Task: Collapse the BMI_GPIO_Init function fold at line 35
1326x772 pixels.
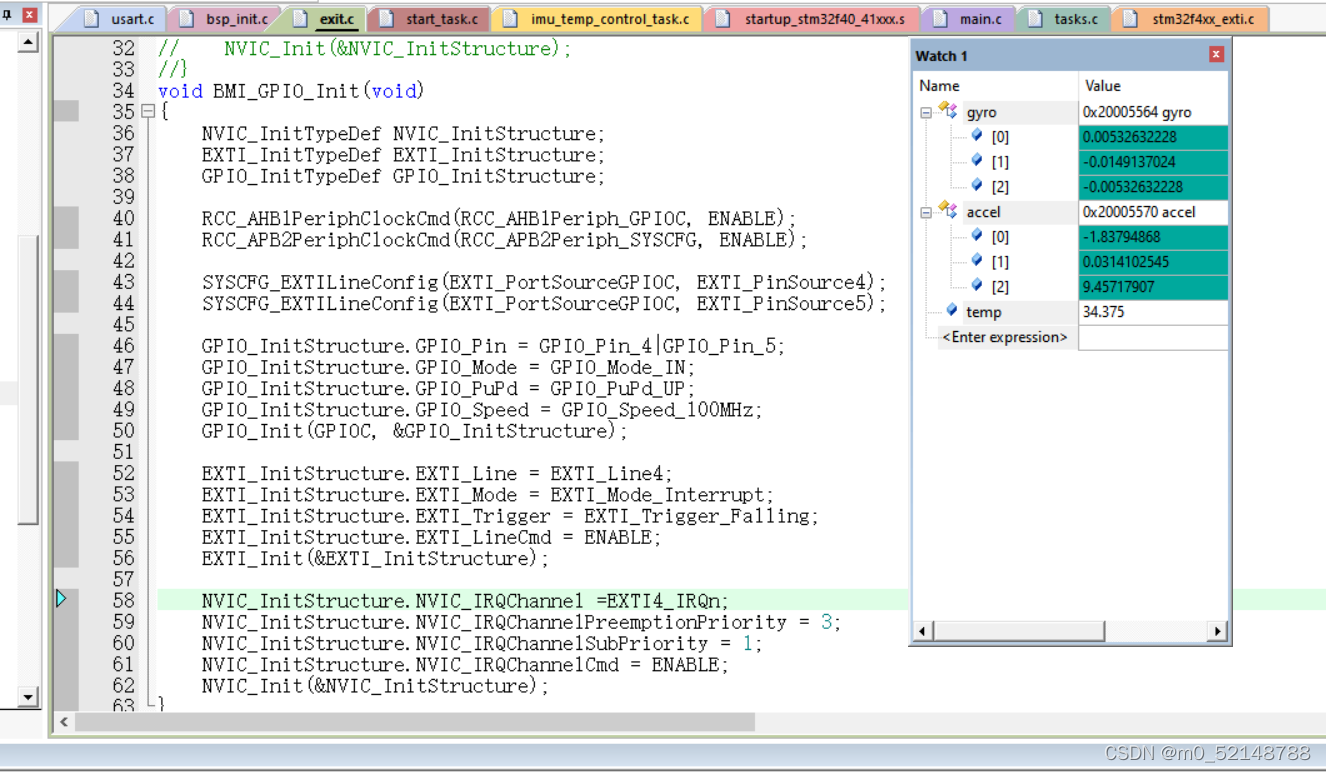Action: pyautogui.click(x=148, y=112)
